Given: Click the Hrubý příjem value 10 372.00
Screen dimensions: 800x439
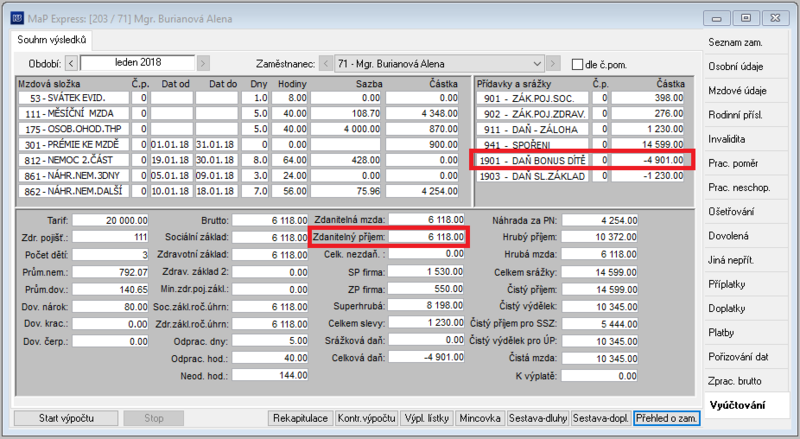Looking at the screenshot, I should coord(600,237).
